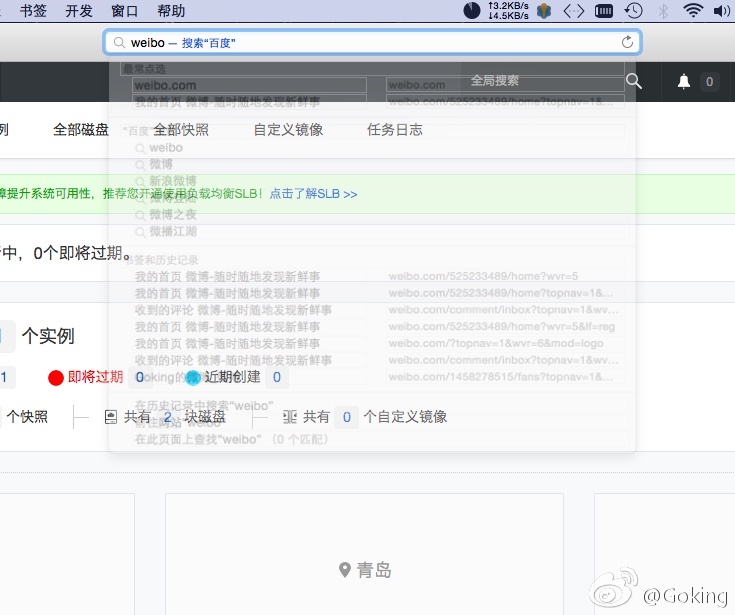Select the top suggestion weibo.com
This screenshot has height=615, width=735.
pyautogui.click(x=379, y=85)
